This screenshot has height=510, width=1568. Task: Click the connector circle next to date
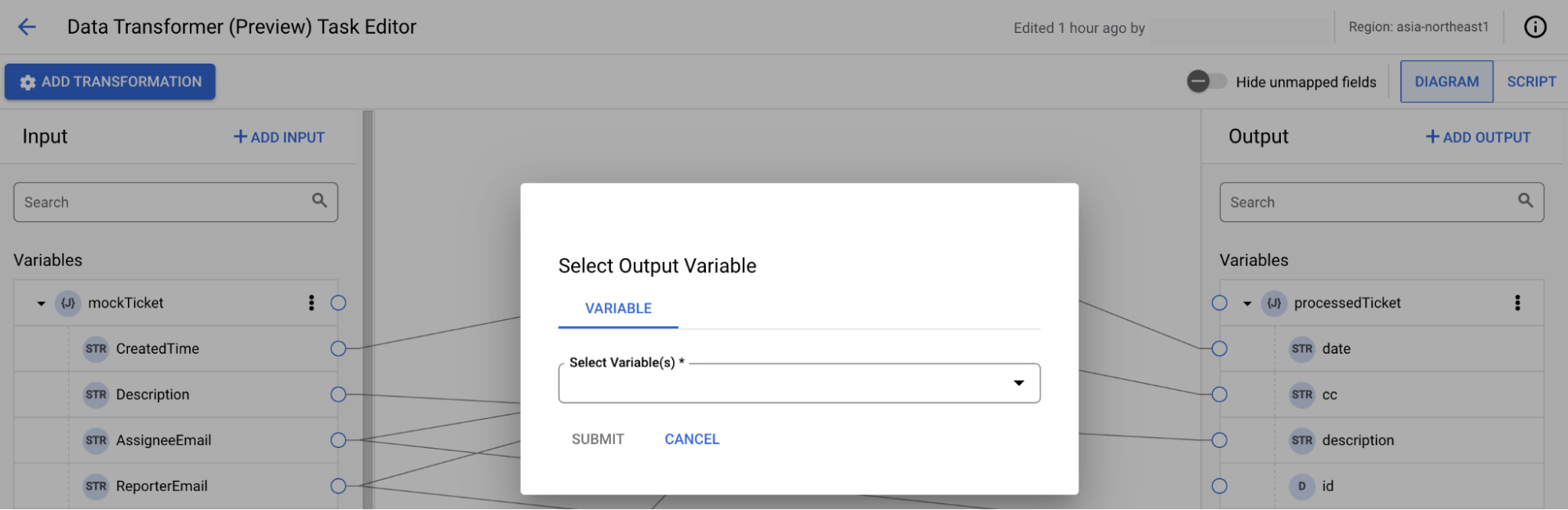(1219, 349)
